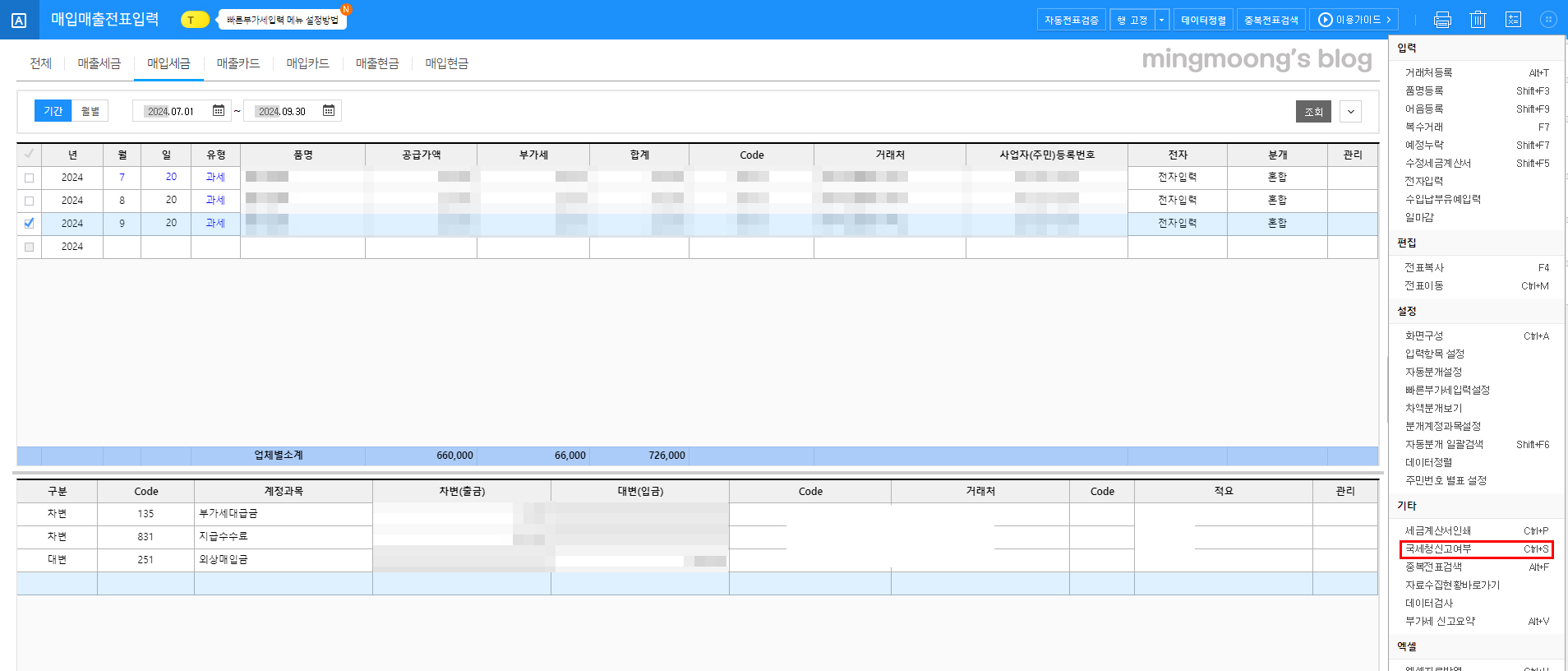Screen dimensions: 1568x671
Task: Select 자료수집현황바로가기 menu entry
Action: 1452,585
